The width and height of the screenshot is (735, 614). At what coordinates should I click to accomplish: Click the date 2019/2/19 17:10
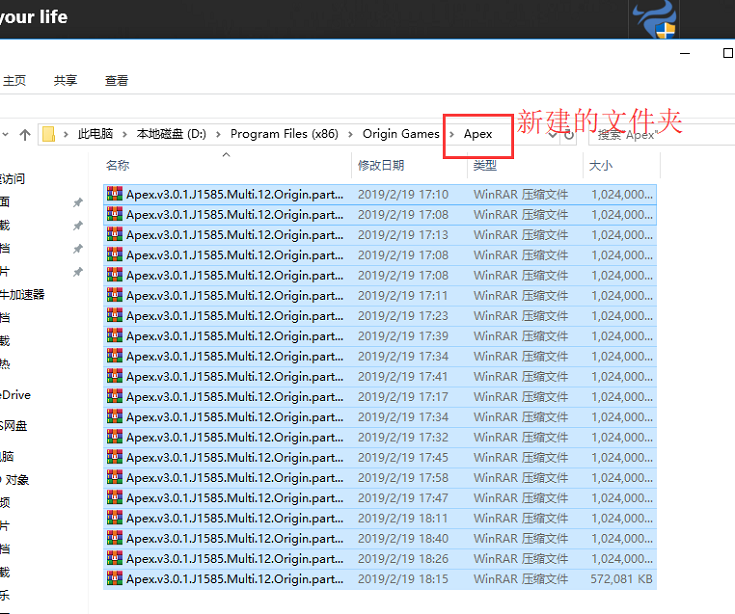403,194
